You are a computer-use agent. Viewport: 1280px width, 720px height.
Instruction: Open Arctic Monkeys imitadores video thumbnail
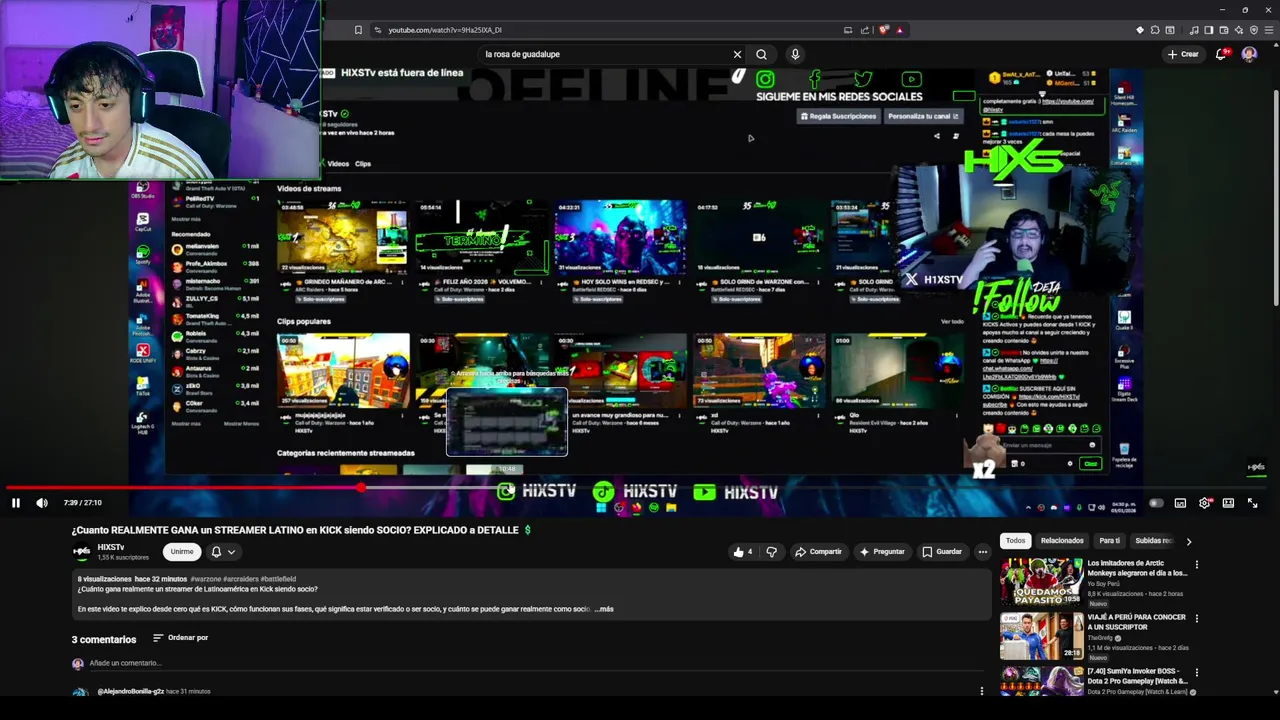pos(1041,582)
